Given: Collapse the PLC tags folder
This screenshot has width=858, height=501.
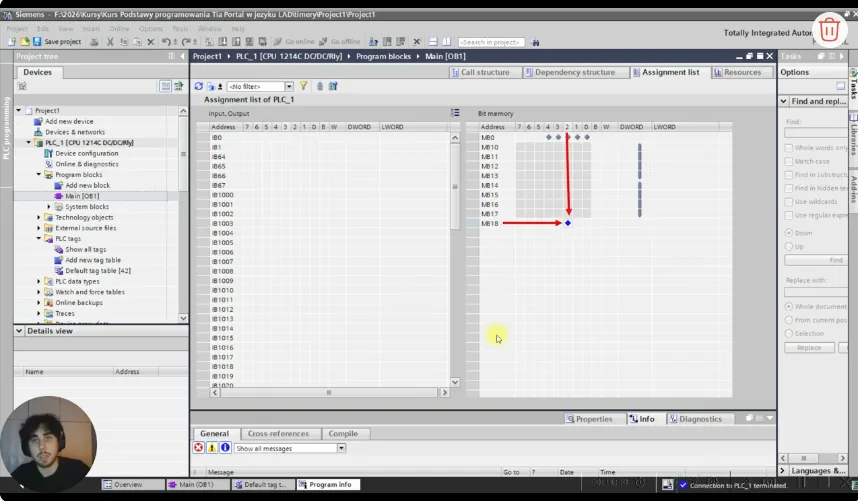Looking at the screenshot, I should coord(39,238).
